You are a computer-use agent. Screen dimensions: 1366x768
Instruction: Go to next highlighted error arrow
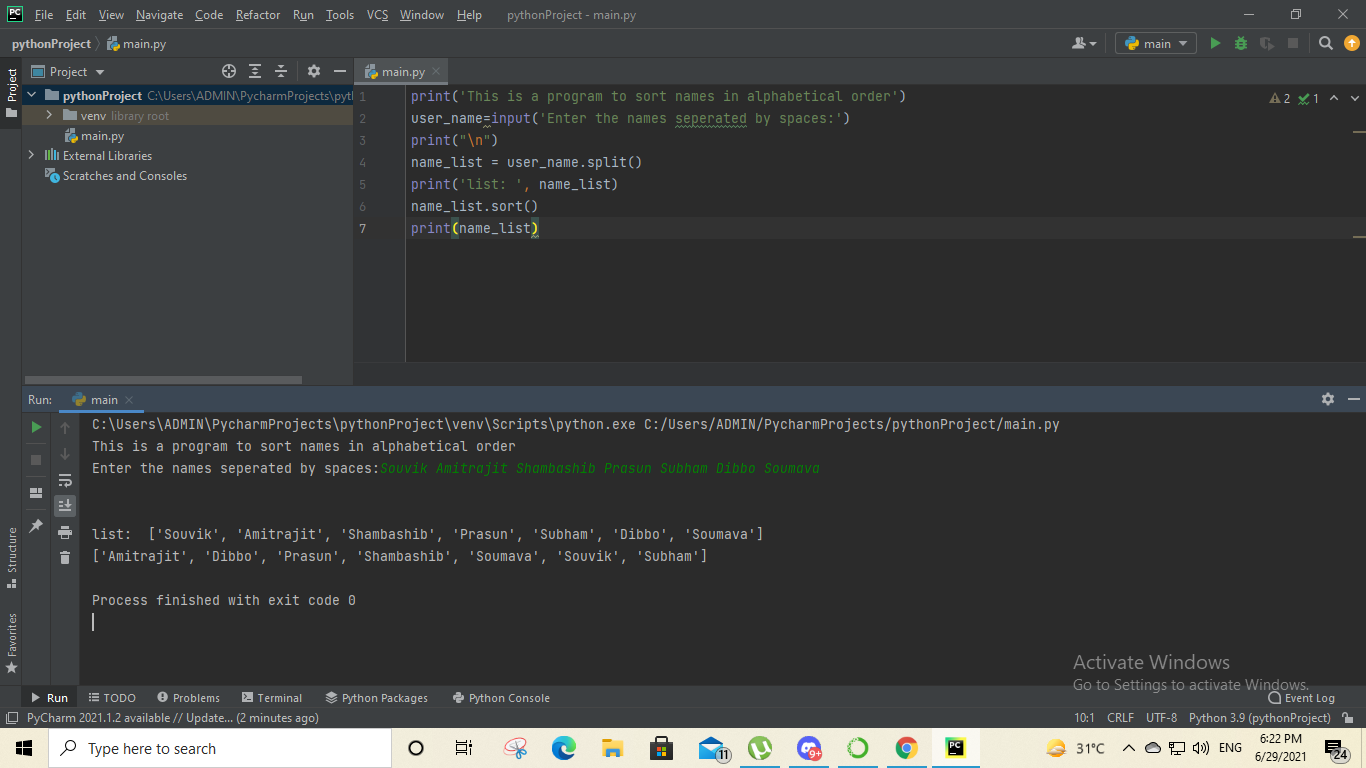pyautogui.click(x=1355, y=99)
